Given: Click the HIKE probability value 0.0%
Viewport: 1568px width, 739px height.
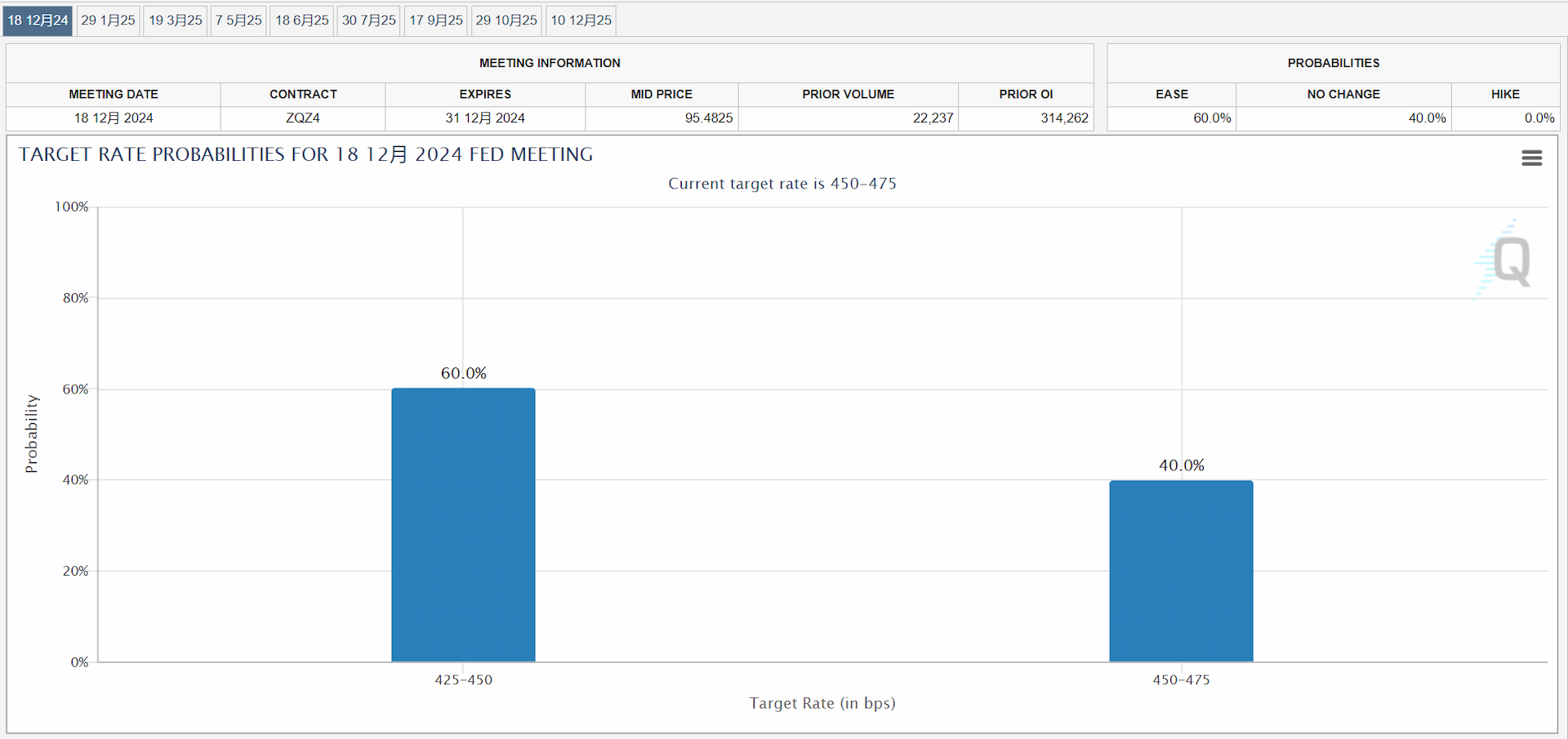Looking at the screenshot, I should 1539,118.
